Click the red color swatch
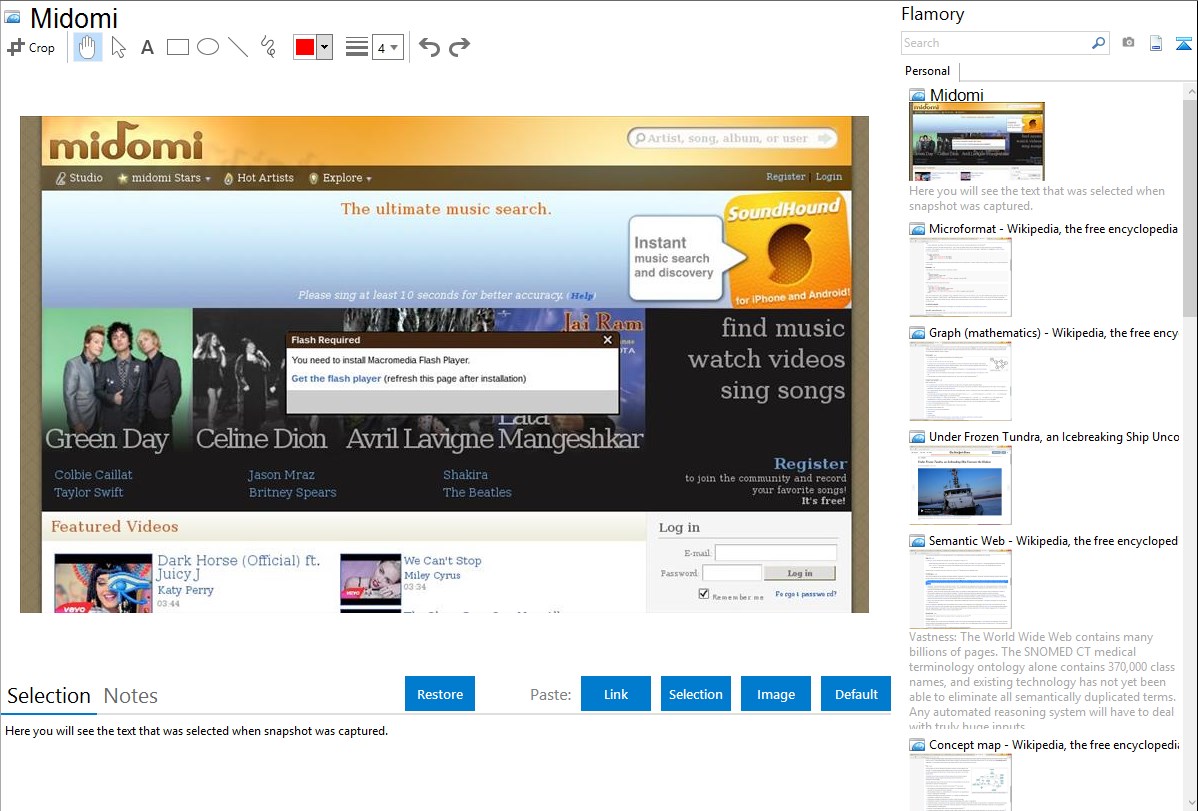This screenshot has height=811, width=1198. click(305, 47)
